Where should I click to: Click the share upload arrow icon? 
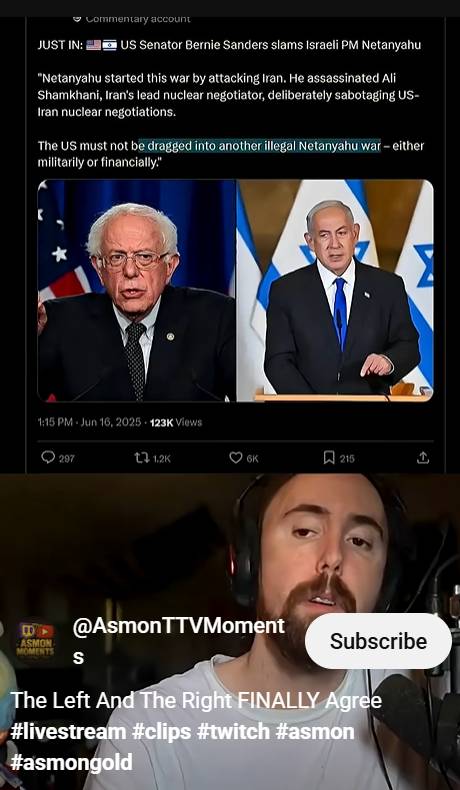coord(423,457)
